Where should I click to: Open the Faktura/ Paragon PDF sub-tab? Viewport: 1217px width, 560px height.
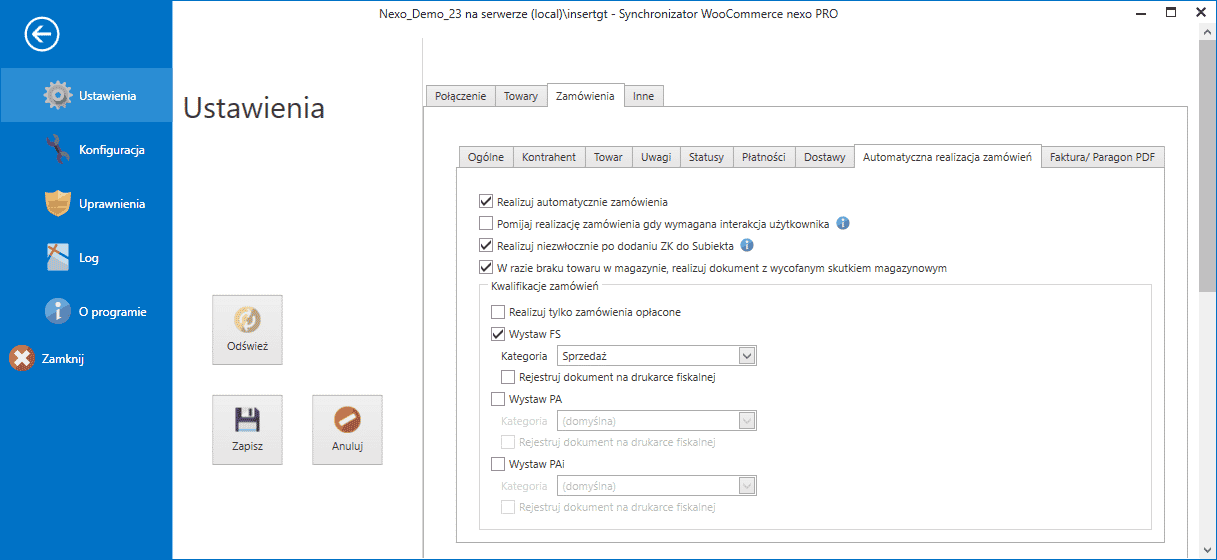[x=1102, y=157]
